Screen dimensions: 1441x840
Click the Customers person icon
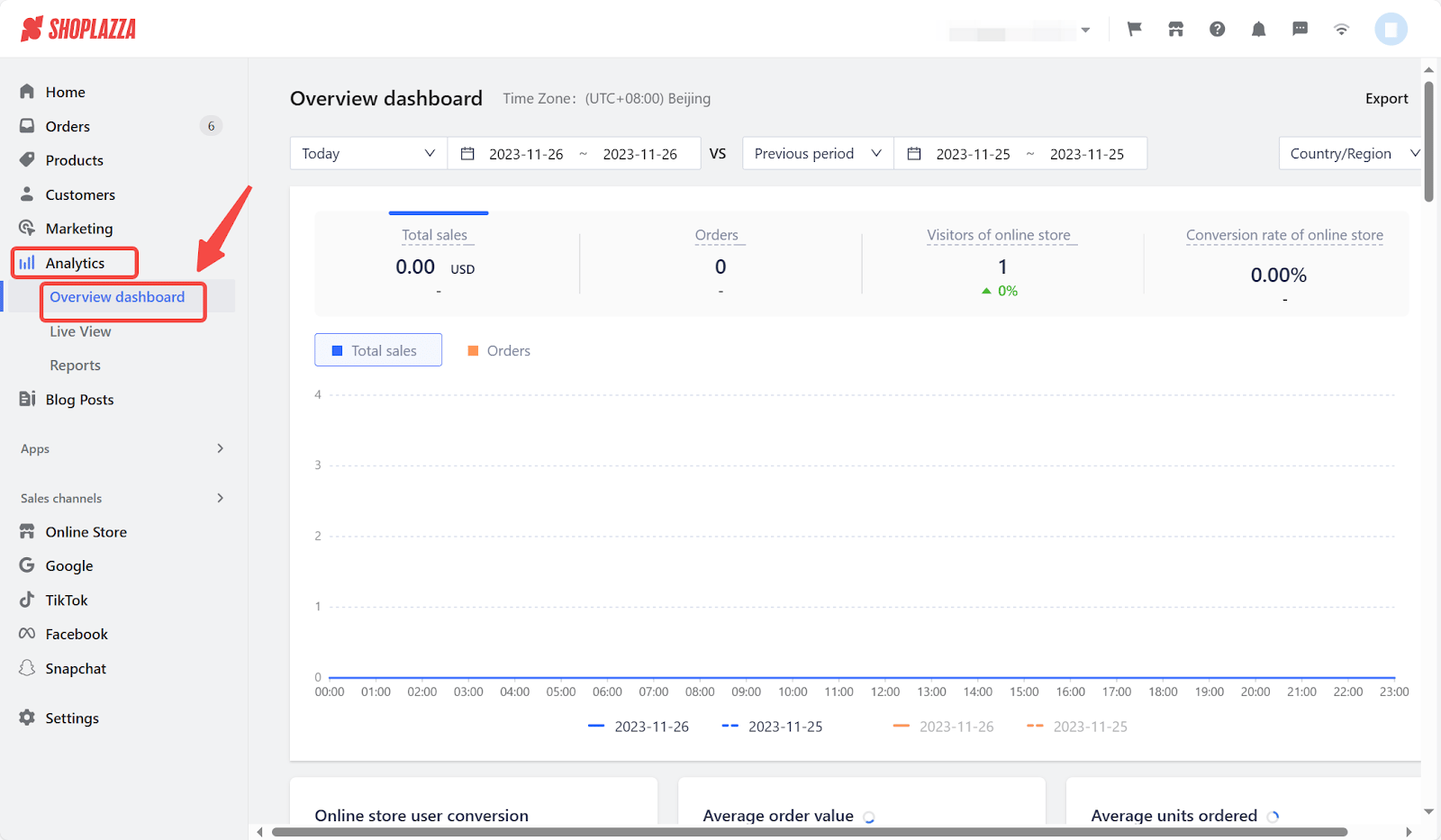27,194
